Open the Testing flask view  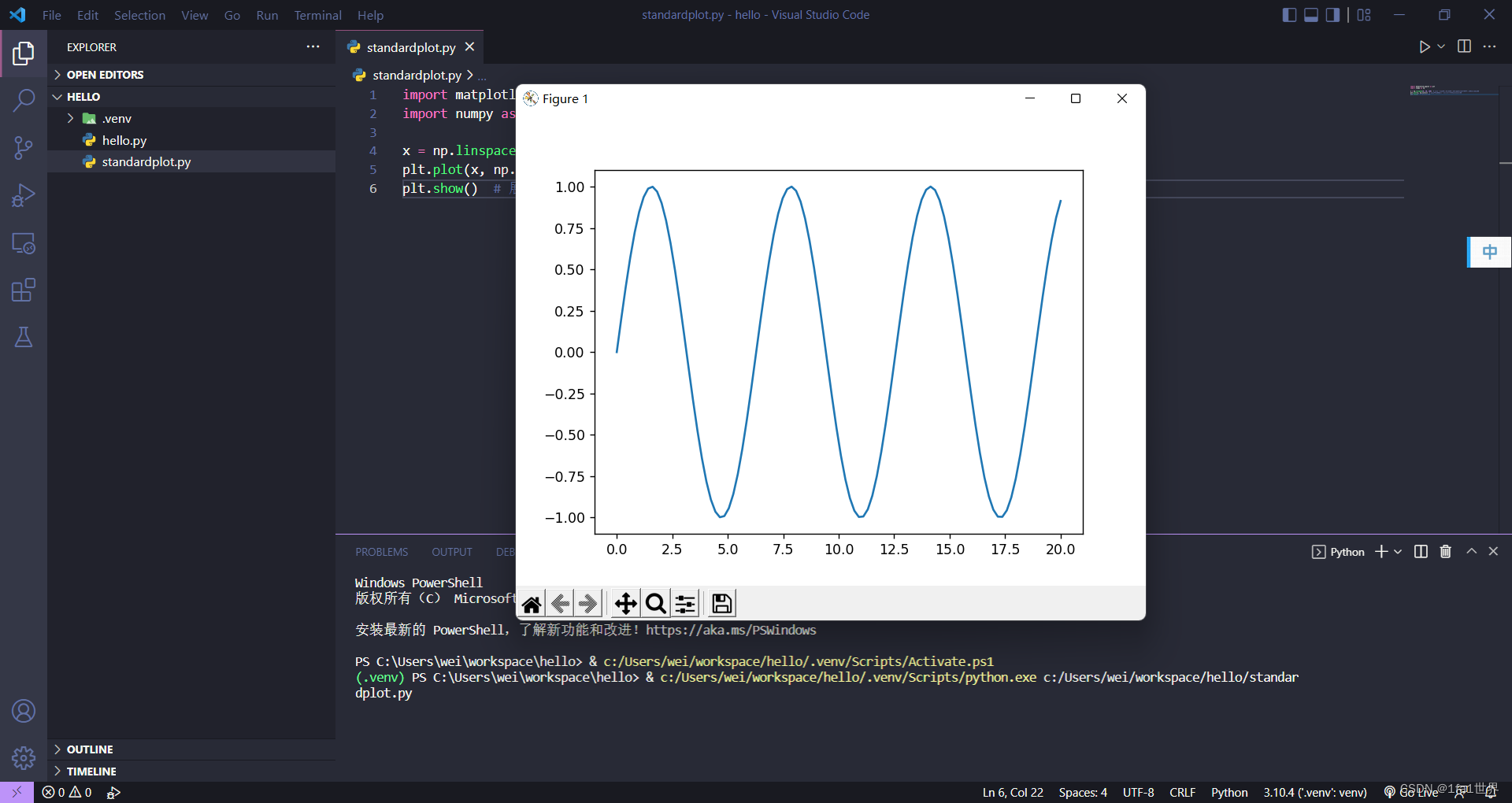click(24, 337)
